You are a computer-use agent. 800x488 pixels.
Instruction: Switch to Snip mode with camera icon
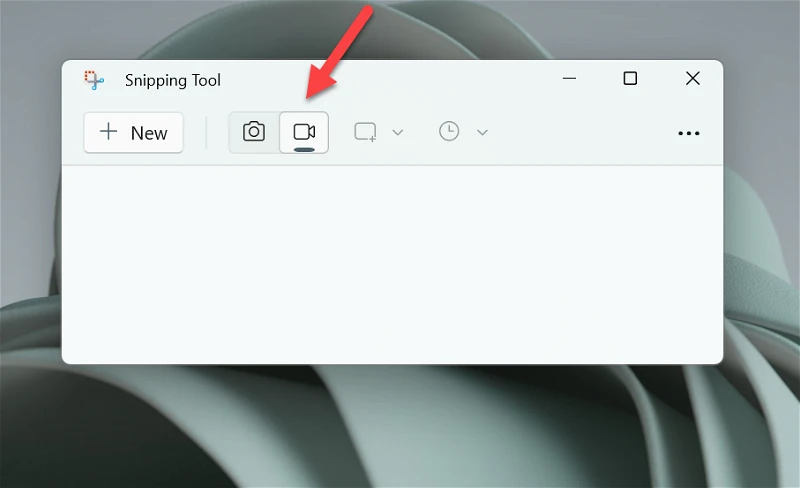coord(254,132)
